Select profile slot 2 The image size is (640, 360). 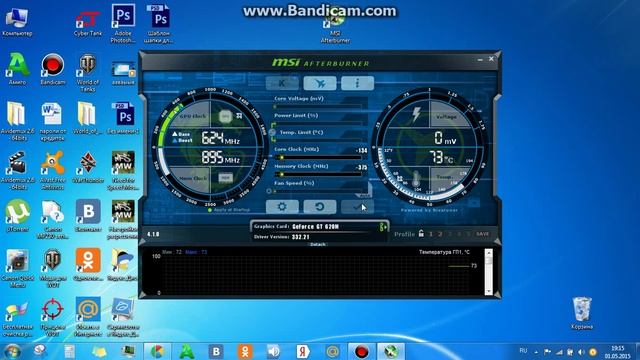tap(440, 234)
